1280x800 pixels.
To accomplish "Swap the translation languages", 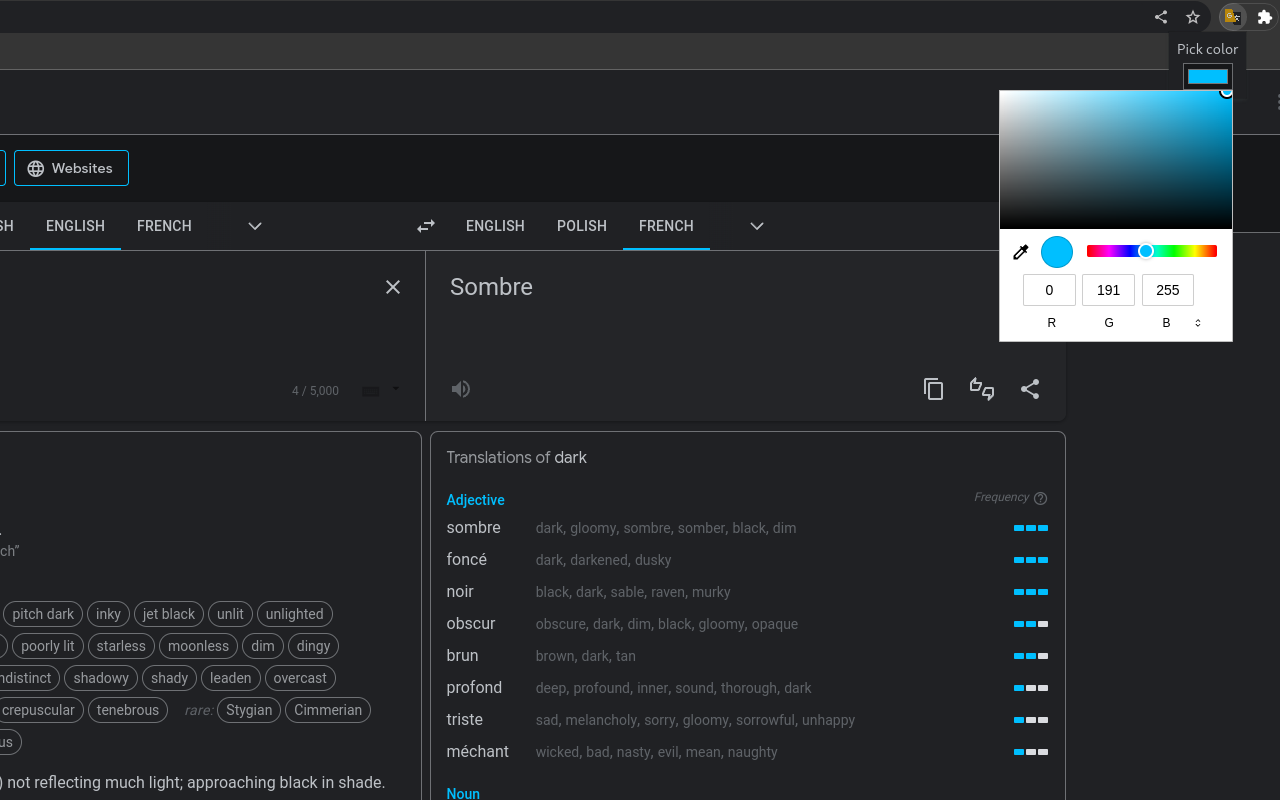I will coord(425,226).
